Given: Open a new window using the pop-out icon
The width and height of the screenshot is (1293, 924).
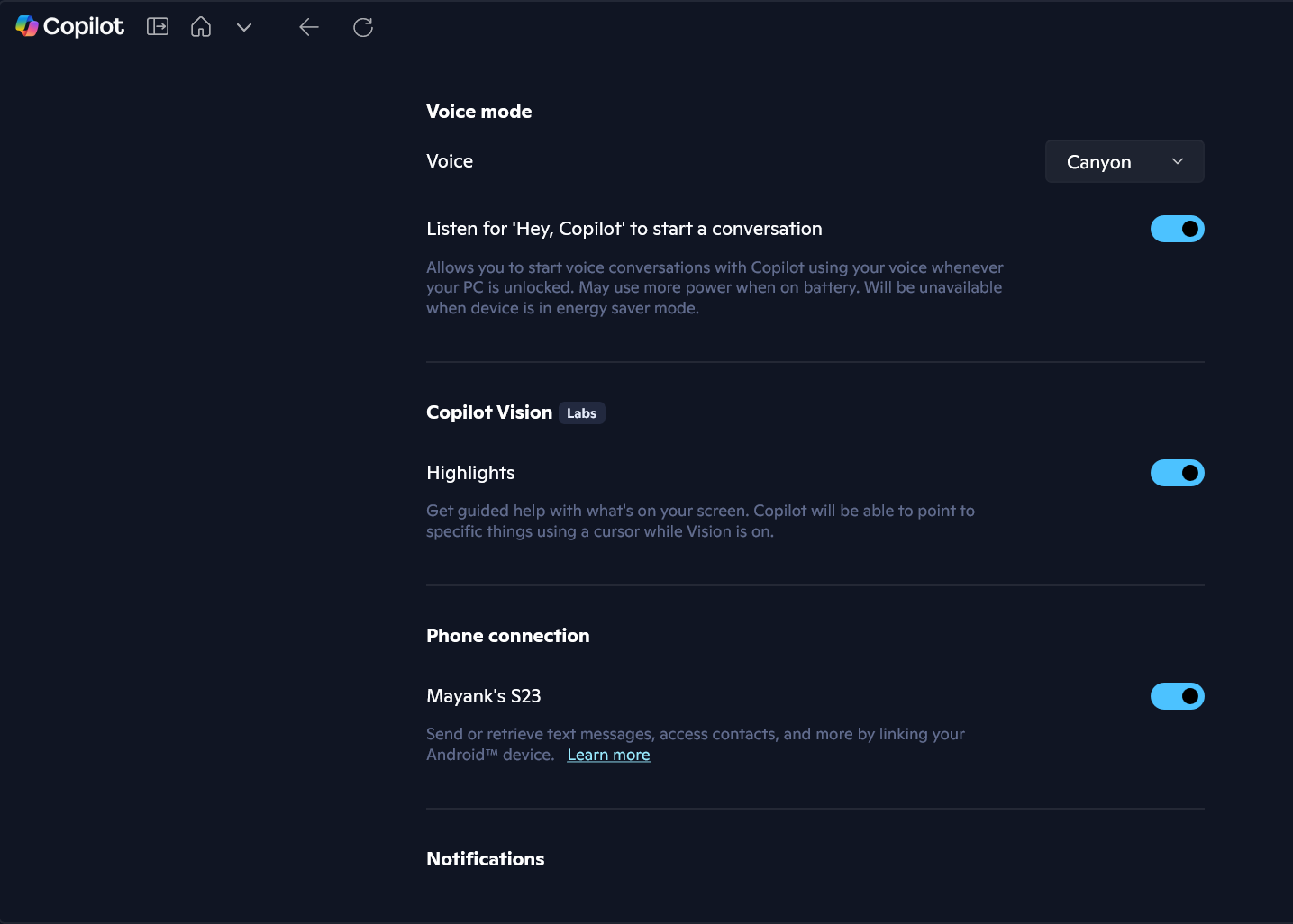Looking at the screenshot, I should click(x=158, y=26).
